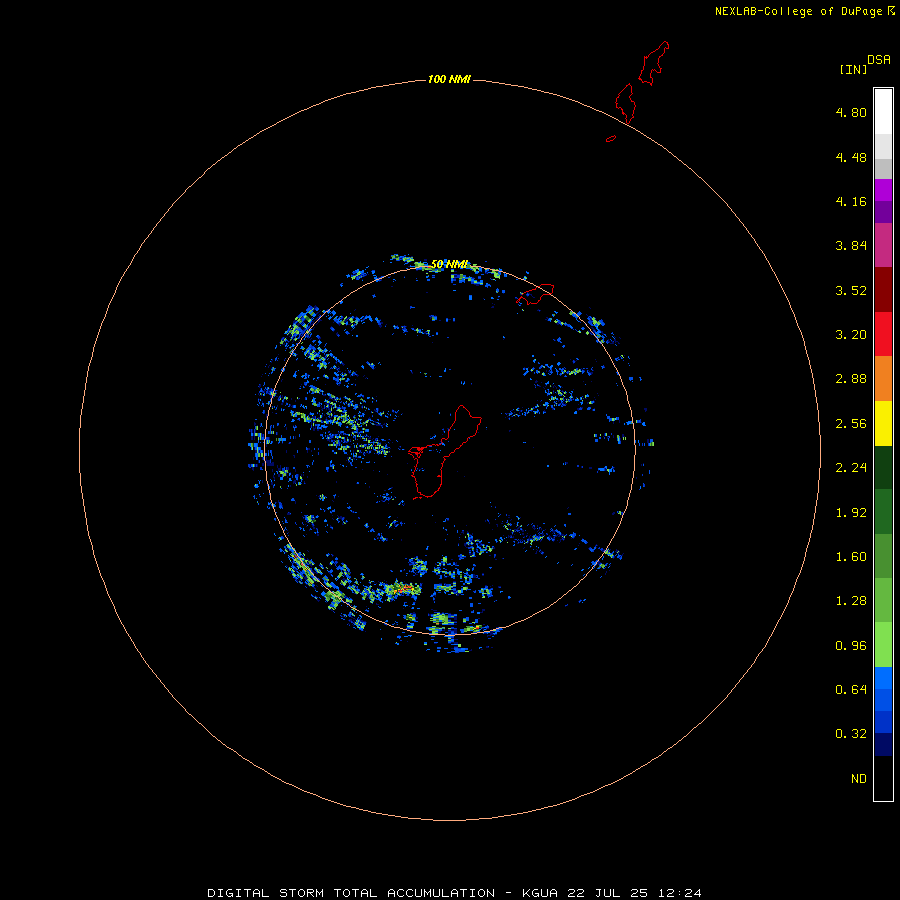Click the 3.52 legend value
Viewport: 900px width, 900px height.
(x=851, y=290)
